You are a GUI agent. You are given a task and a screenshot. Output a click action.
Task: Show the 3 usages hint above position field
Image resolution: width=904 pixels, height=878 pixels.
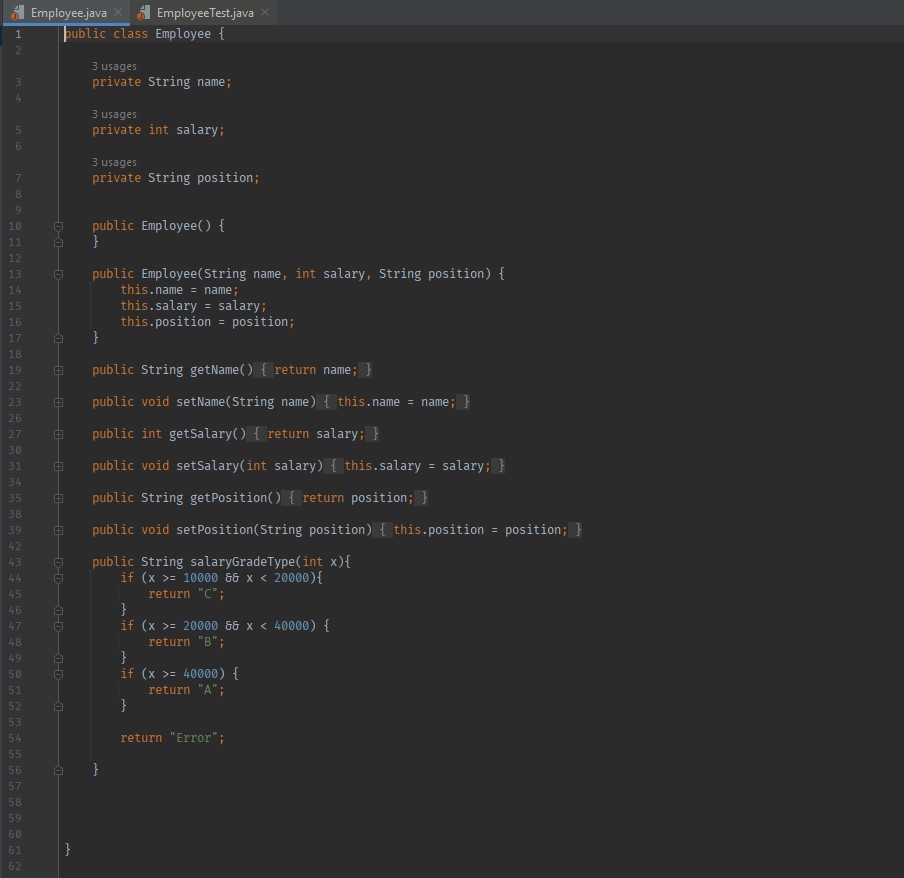tap(114, 162)
